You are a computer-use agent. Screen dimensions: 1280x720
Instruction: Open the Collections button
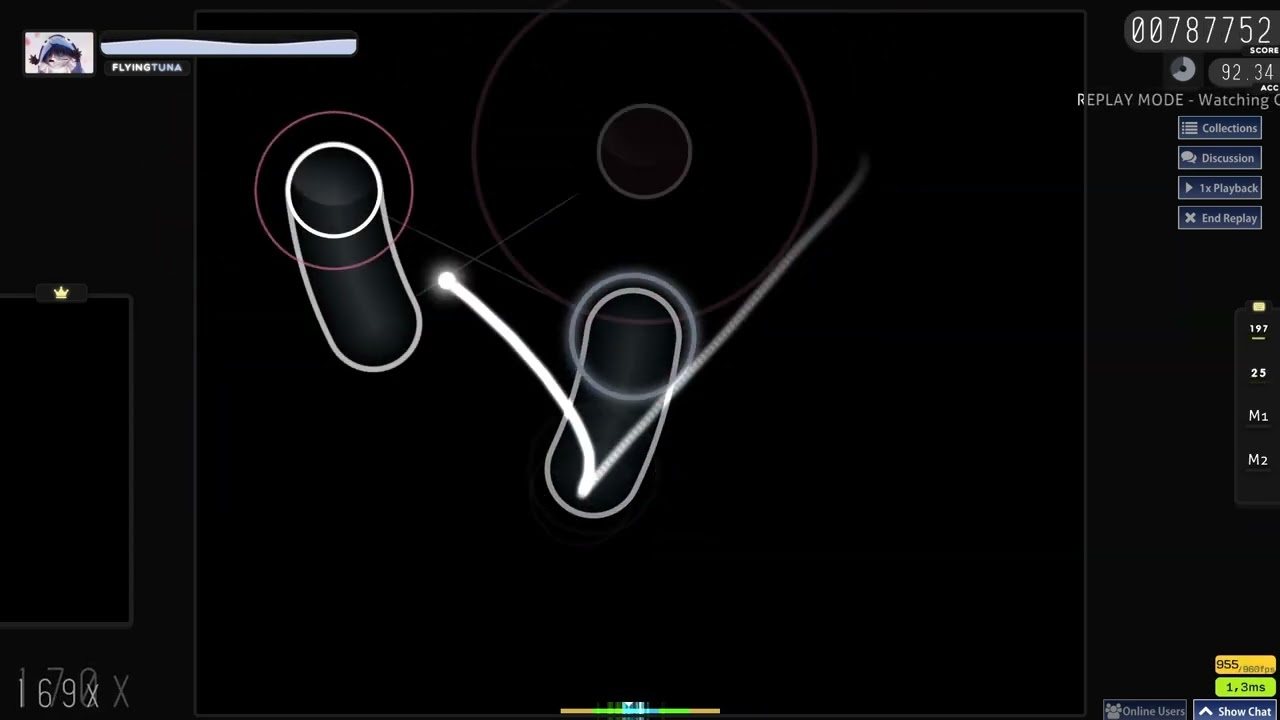tap(1220, 128)
